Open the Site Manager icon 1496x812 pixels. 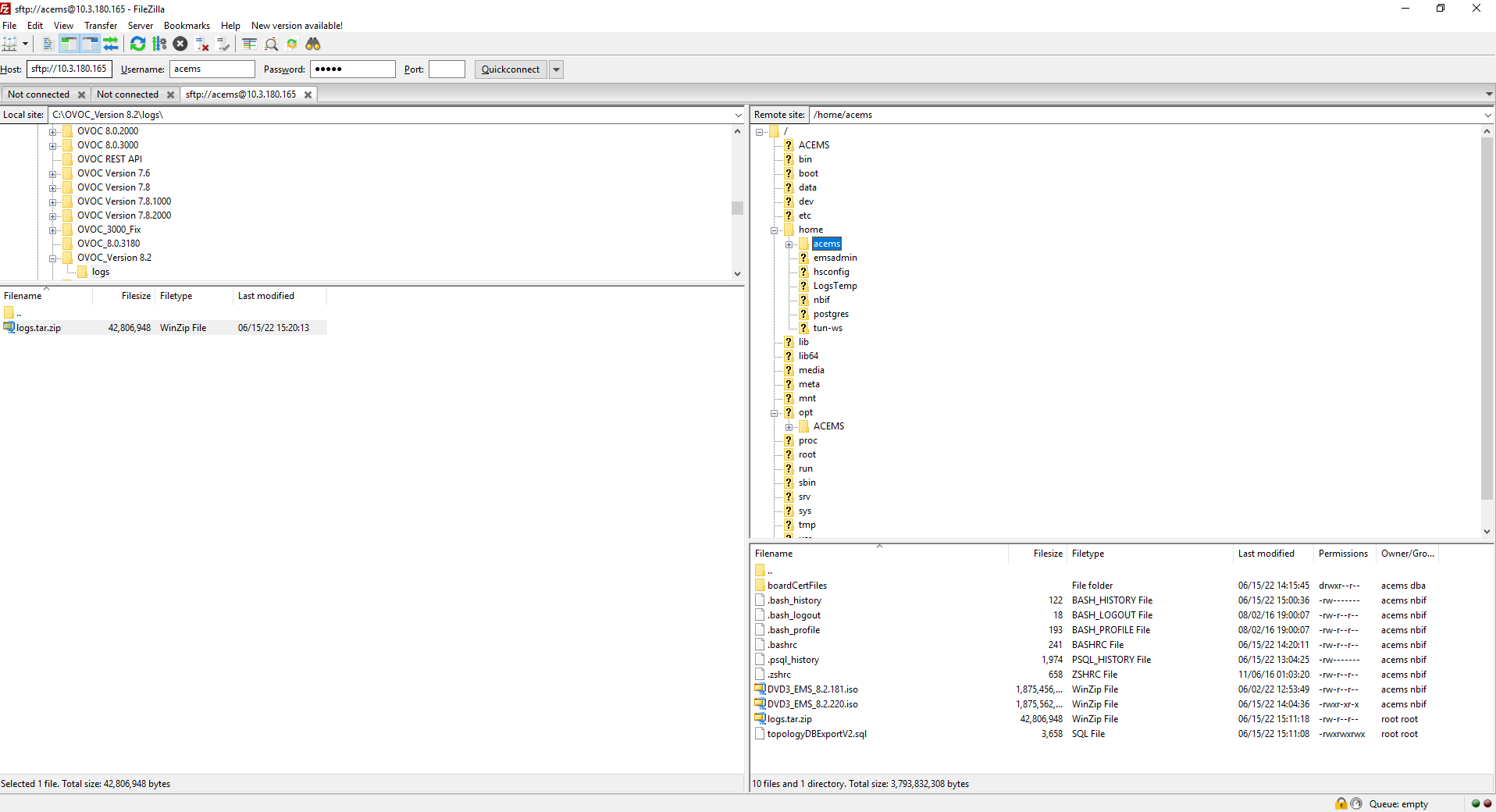pos(9,45)
